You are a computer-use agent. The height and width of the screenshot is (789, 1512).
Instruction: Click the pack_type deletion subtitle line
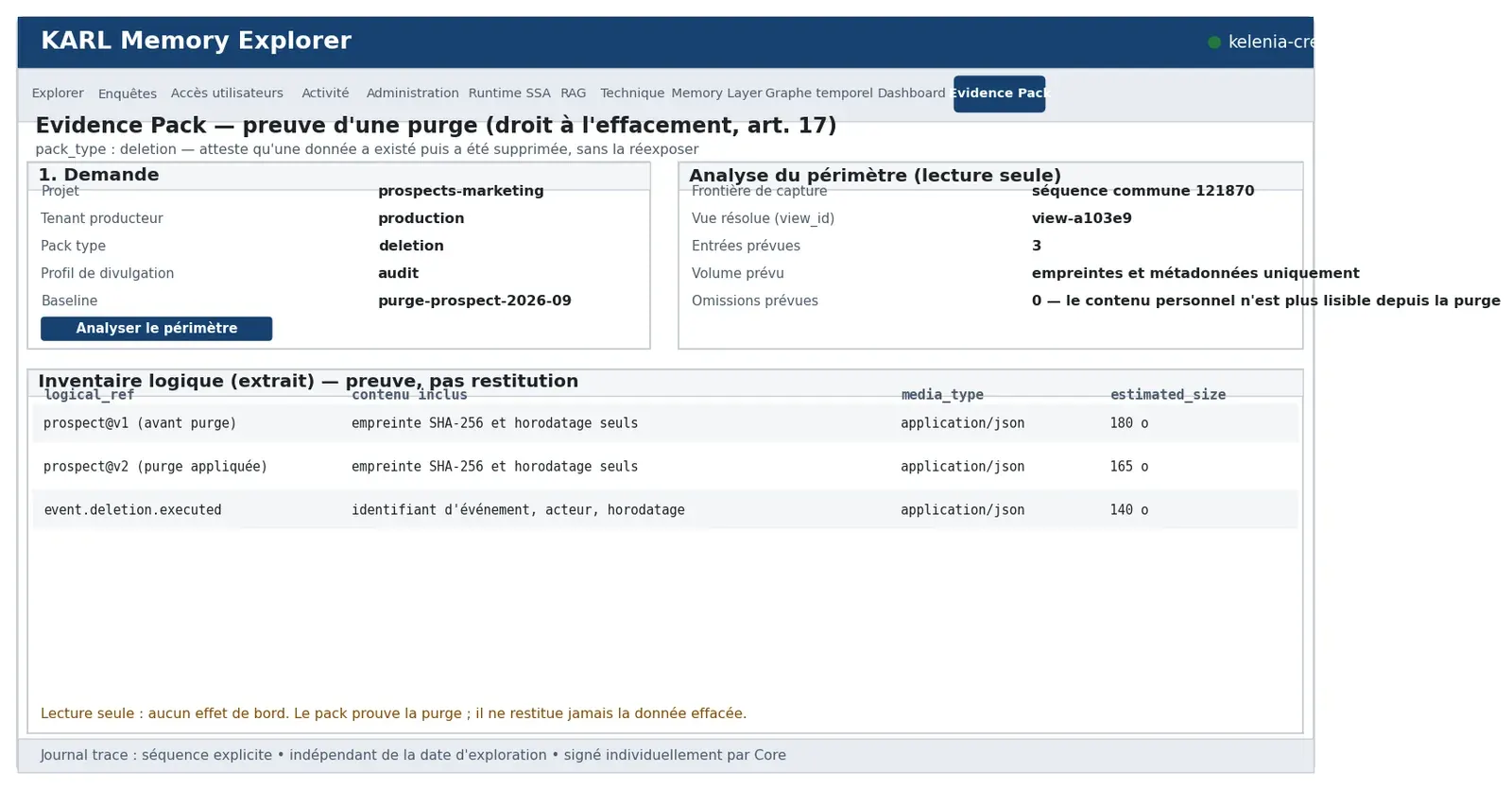(x=367, y=149)
